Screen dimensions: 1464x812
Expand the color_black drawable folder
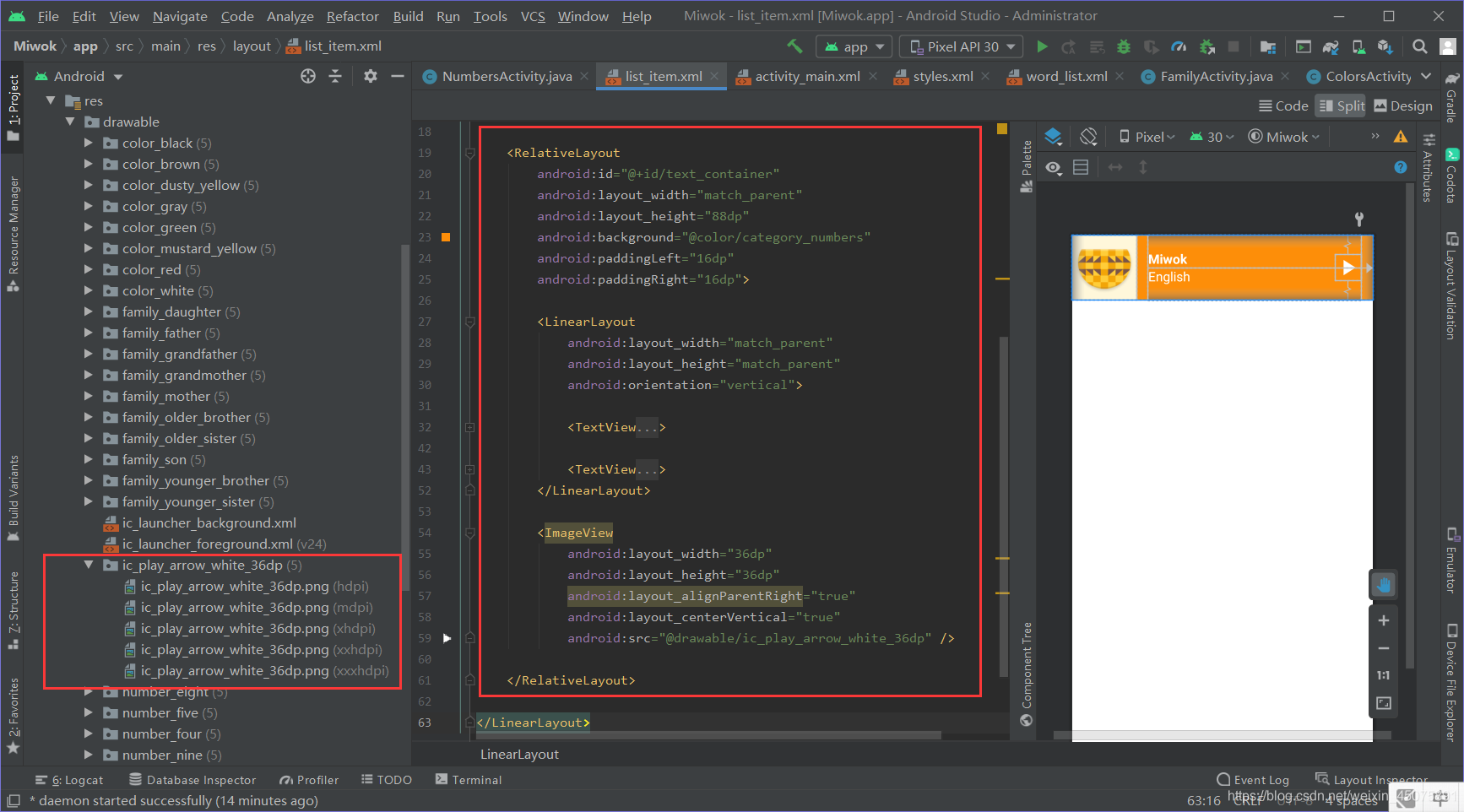click(x=88, y=143)
